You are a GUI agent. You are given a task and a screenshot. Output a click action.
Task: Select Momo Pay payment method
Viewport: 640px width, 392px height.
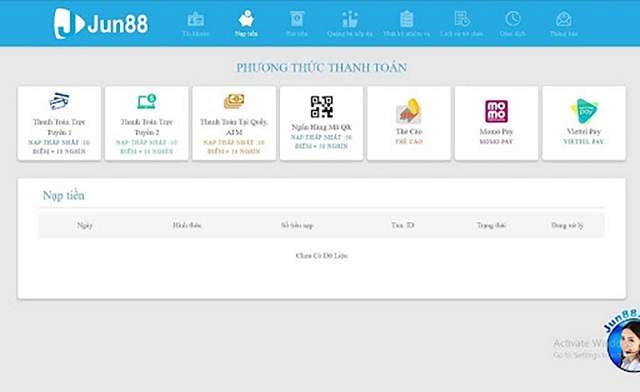click(x=496, y=123)
